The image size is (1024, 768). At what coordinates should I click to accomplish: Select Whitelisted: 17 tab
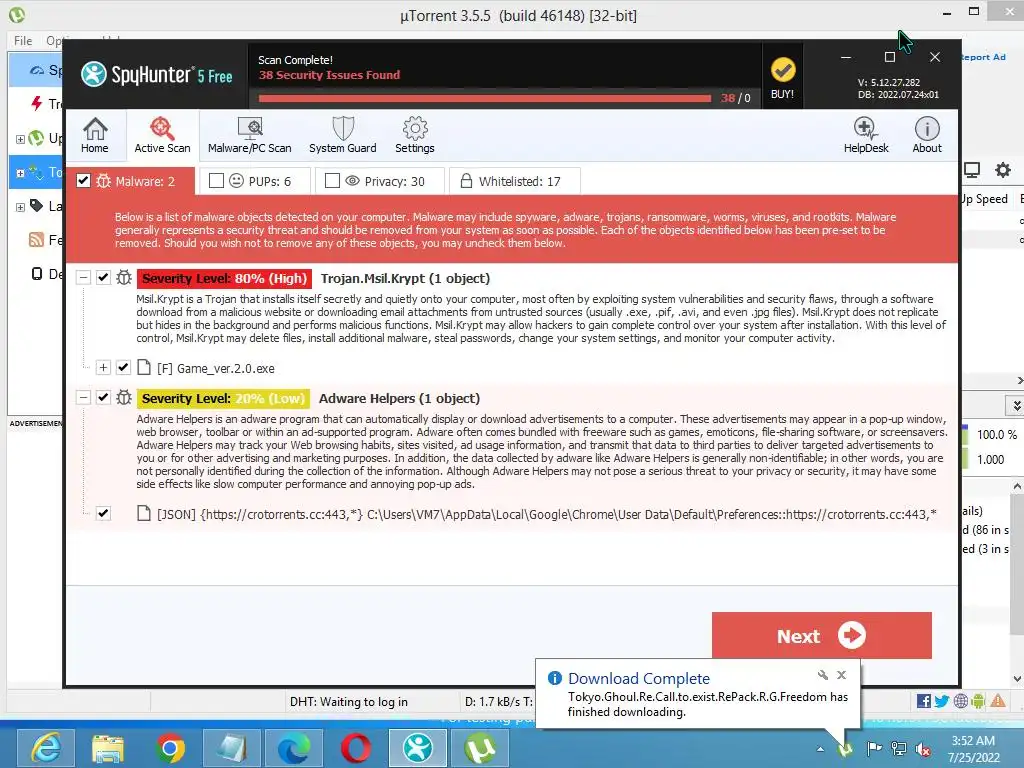click(x=515, y=181)
